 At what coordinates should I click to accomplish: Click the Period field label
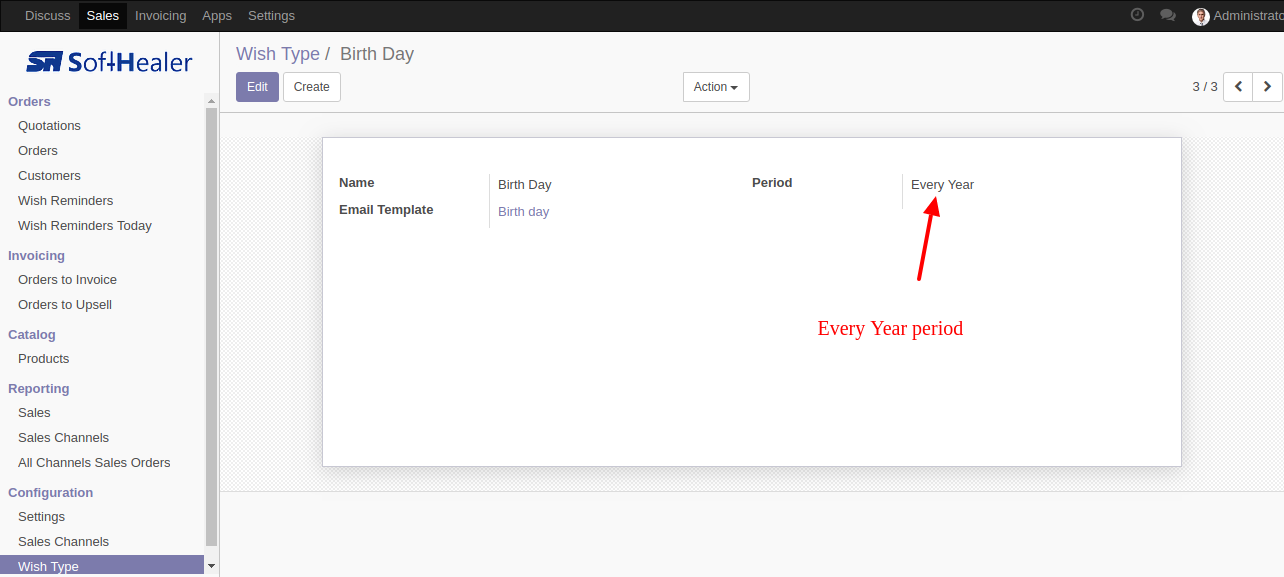coord(772,183)
